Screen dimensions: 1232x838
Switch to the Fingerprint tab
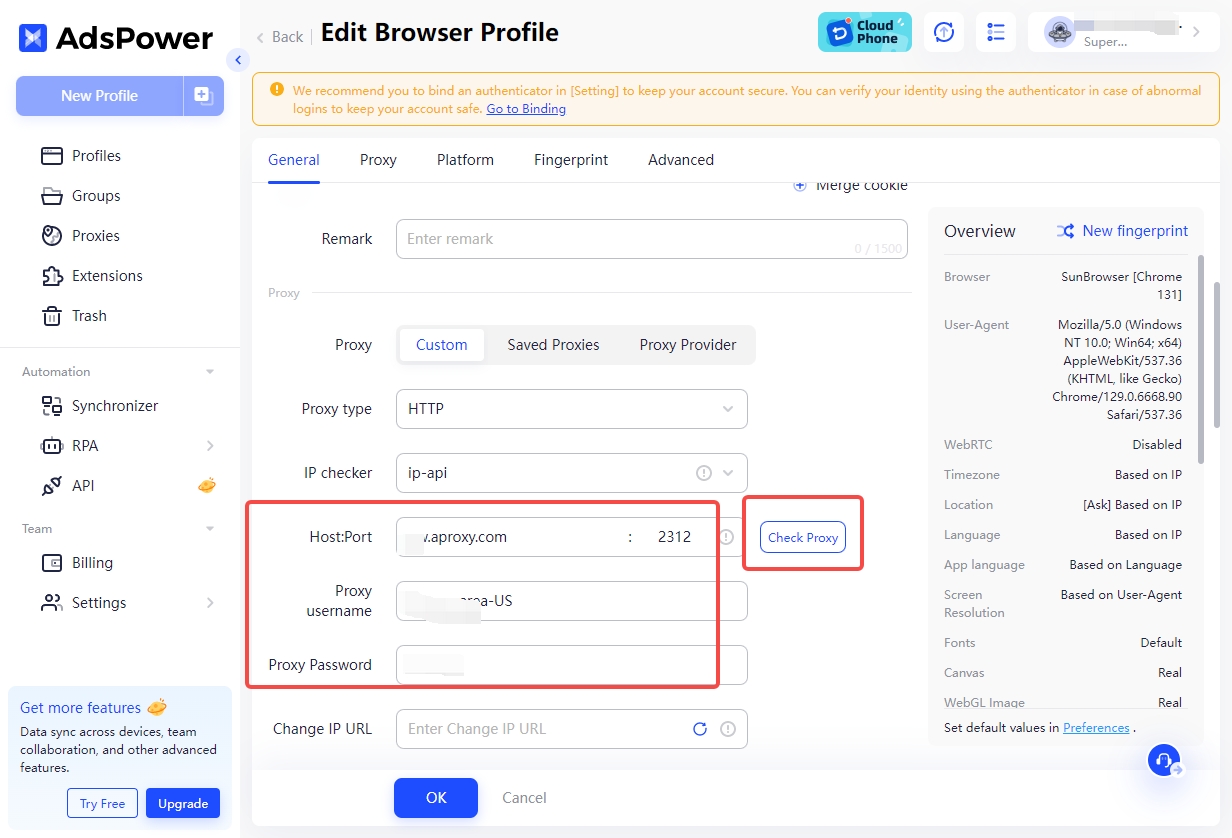pos(571,160)
